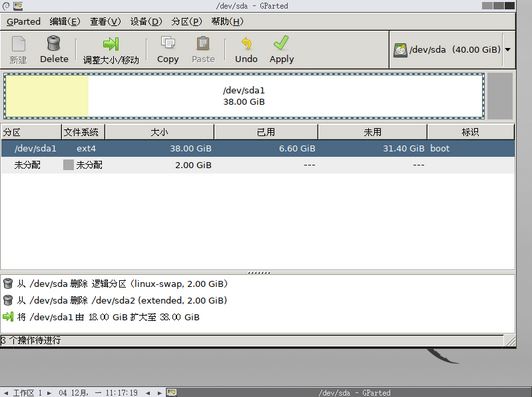Sort by the 未用 column header

(372, 132)
